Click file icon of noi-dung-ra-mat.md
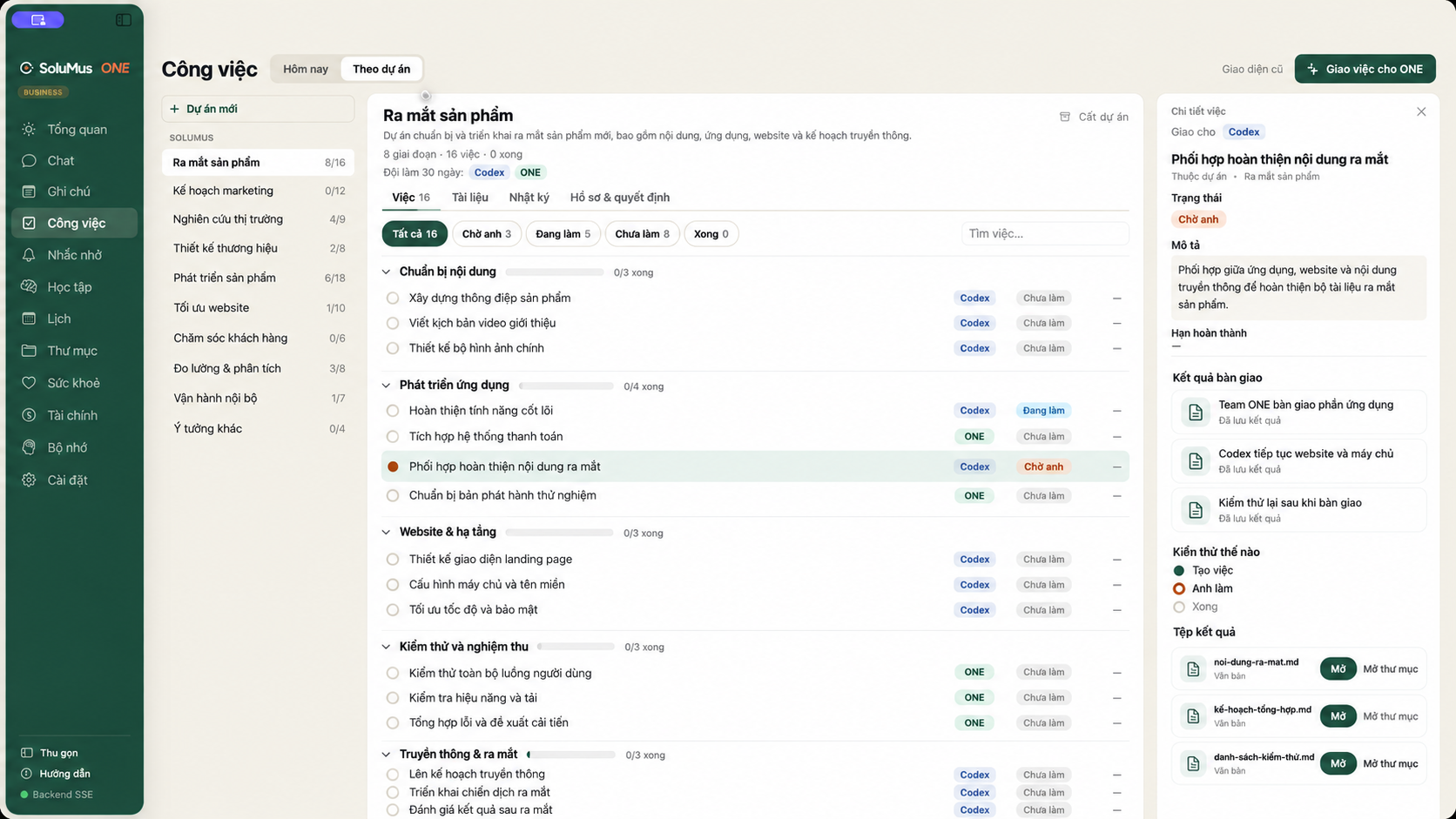Viewport: 1456px width, 819px height. [x=1192, y=668]
